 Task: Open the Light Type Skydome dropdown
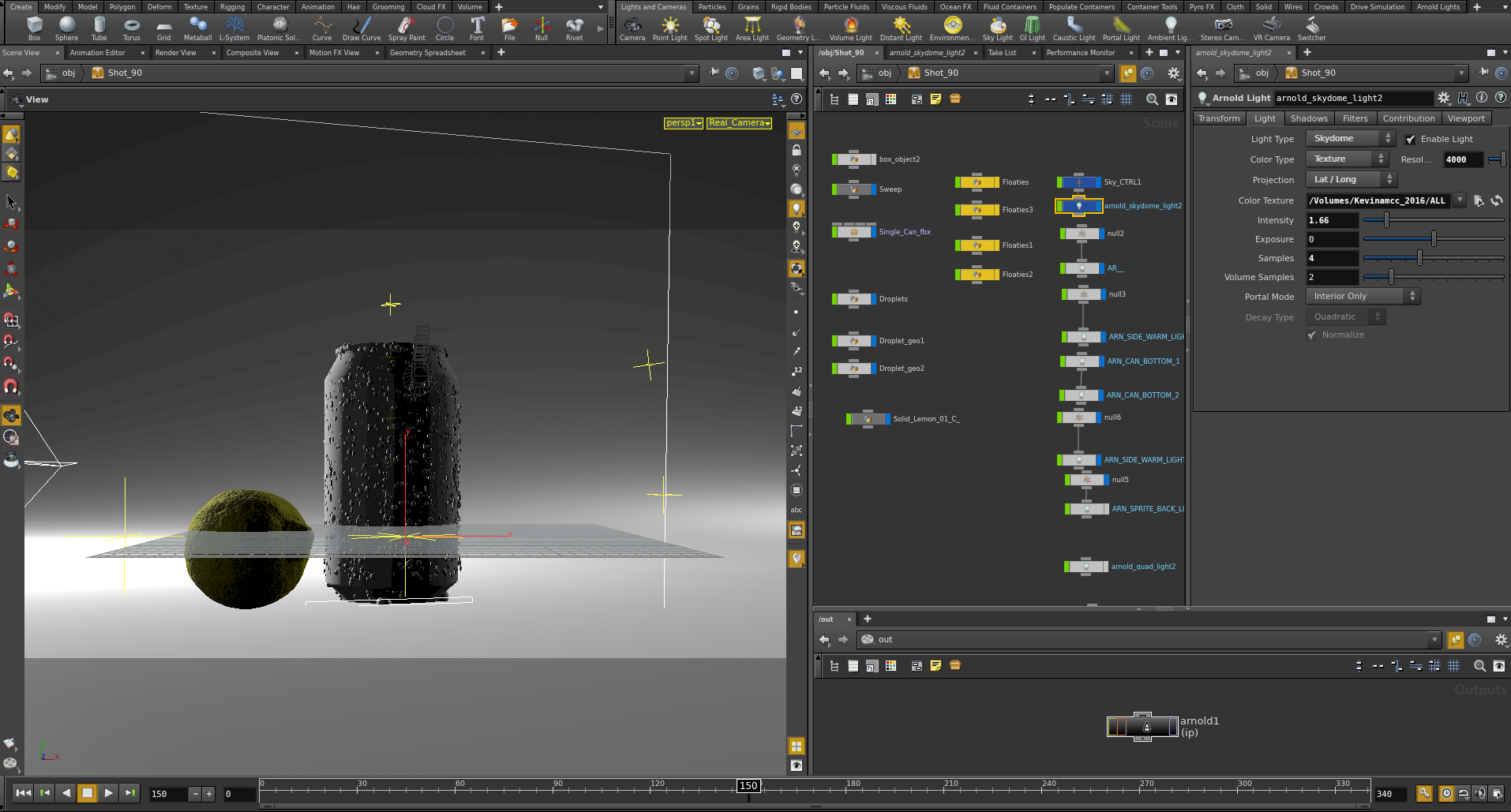tap(1351, 139)
